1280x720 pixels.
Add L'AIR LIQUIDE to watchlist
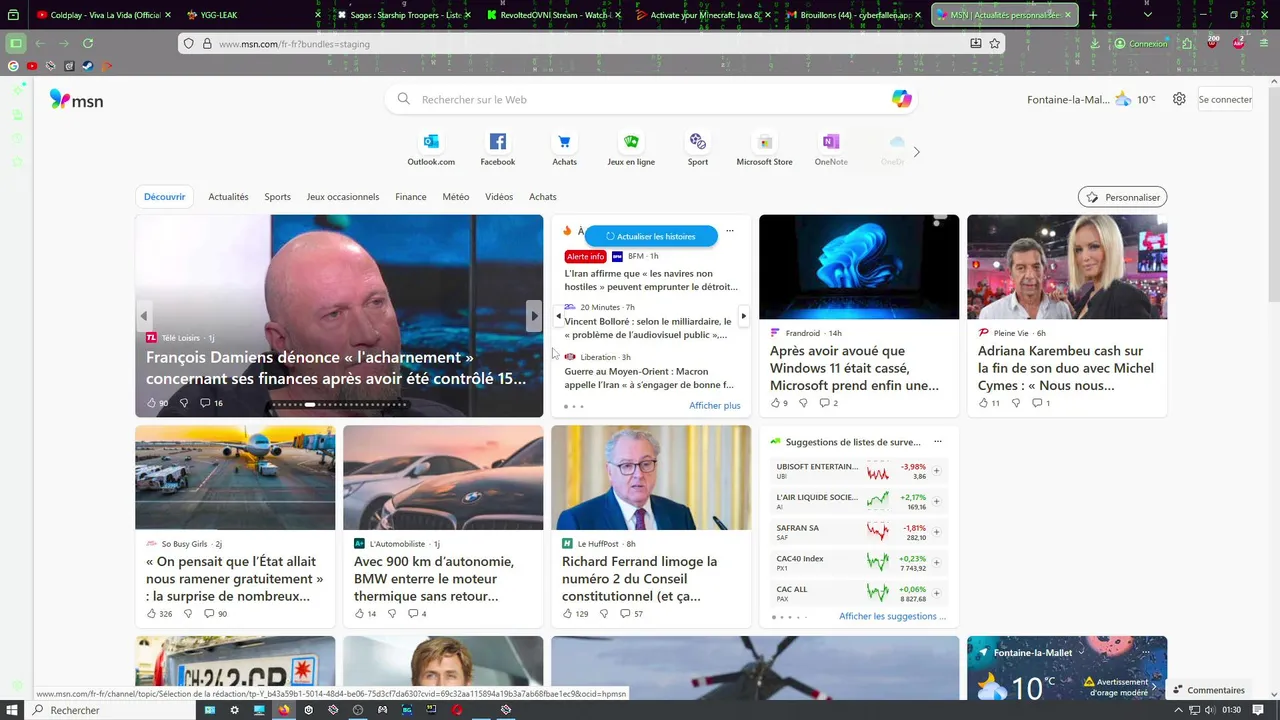[937, 502]
